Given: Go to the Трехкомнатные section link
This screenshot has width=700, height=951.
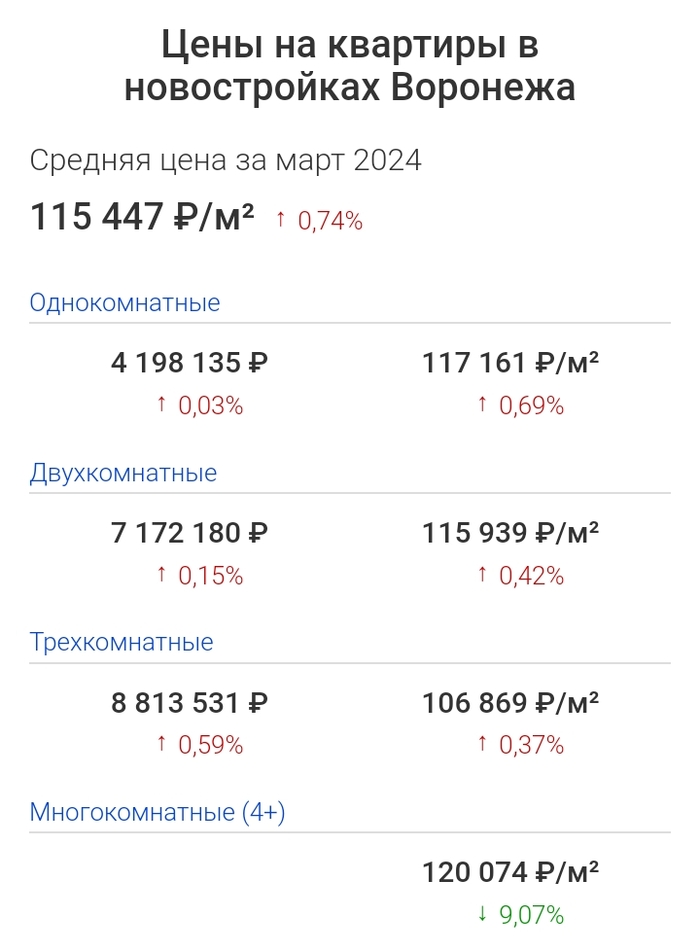Looking at the screenshot, I should (122, 641).
